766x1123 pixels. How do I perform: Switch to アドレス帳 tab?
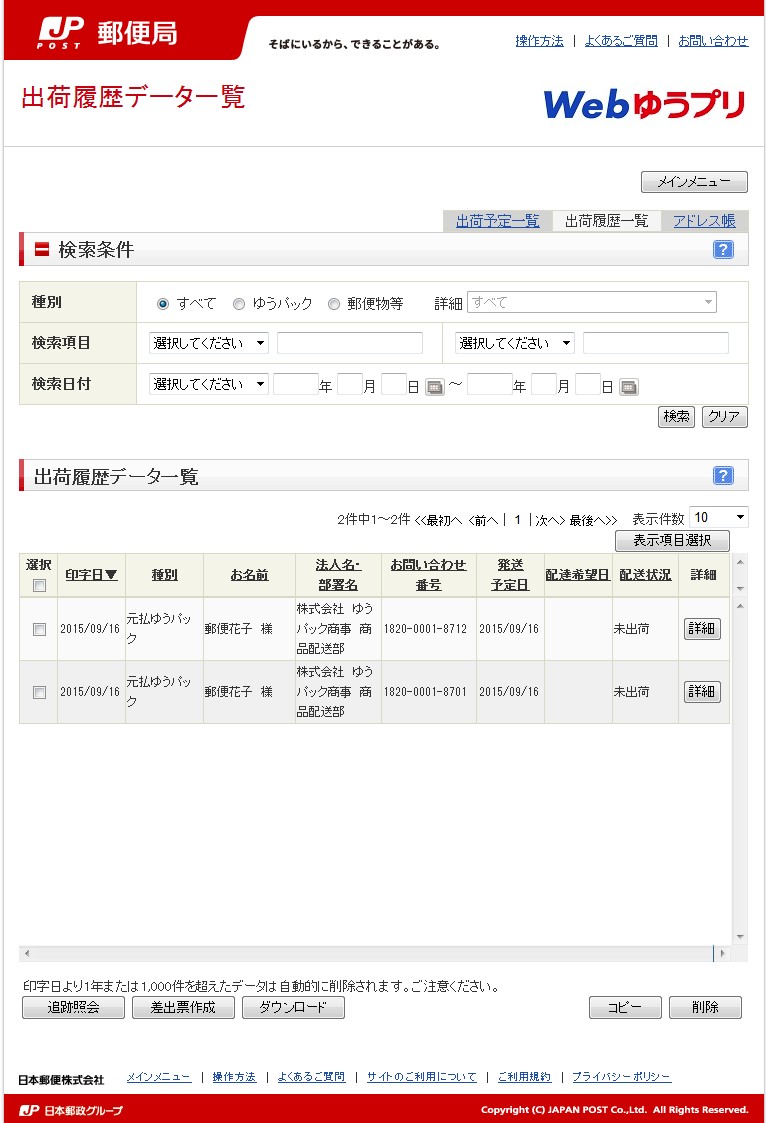tap(704, 221)
